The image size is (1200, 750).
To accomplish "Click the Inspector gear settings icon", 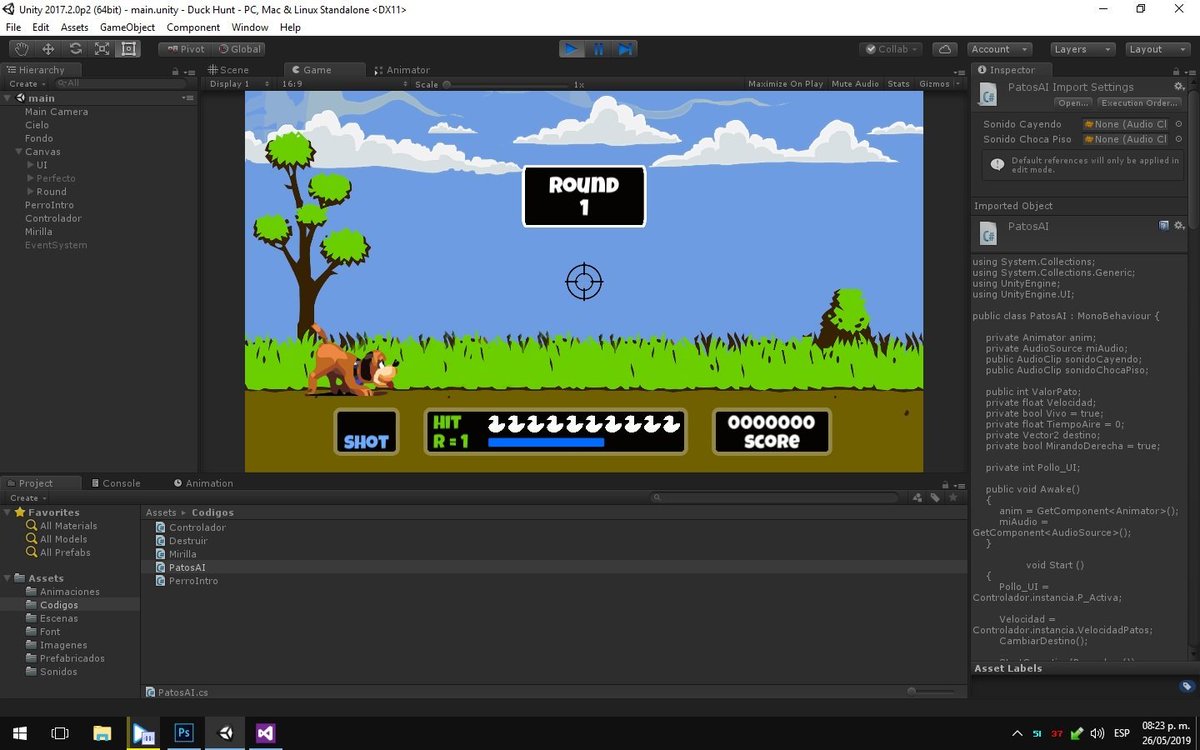I will [1179, 87].
